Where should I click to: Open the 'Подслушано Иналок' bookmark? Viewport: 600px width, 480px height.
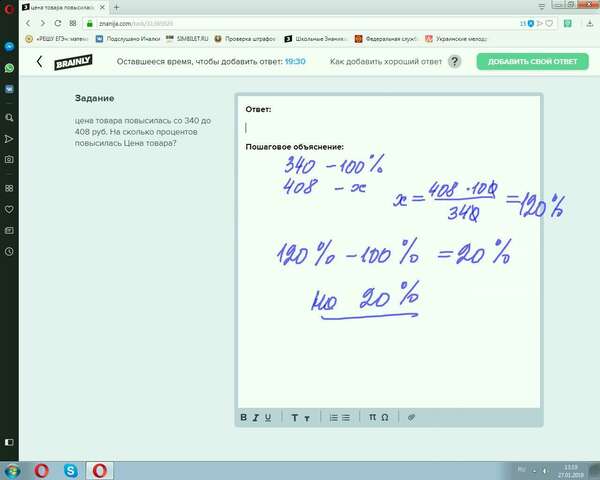click(128, 39)
